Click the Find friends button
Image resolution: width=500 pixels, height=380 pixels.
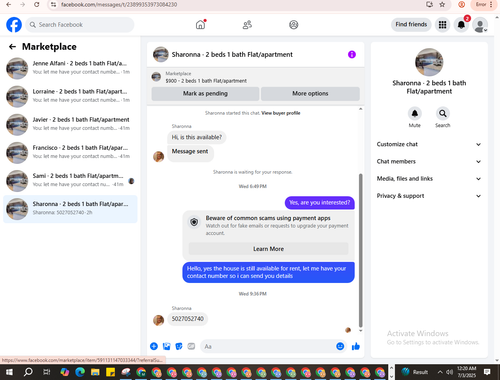411,24
